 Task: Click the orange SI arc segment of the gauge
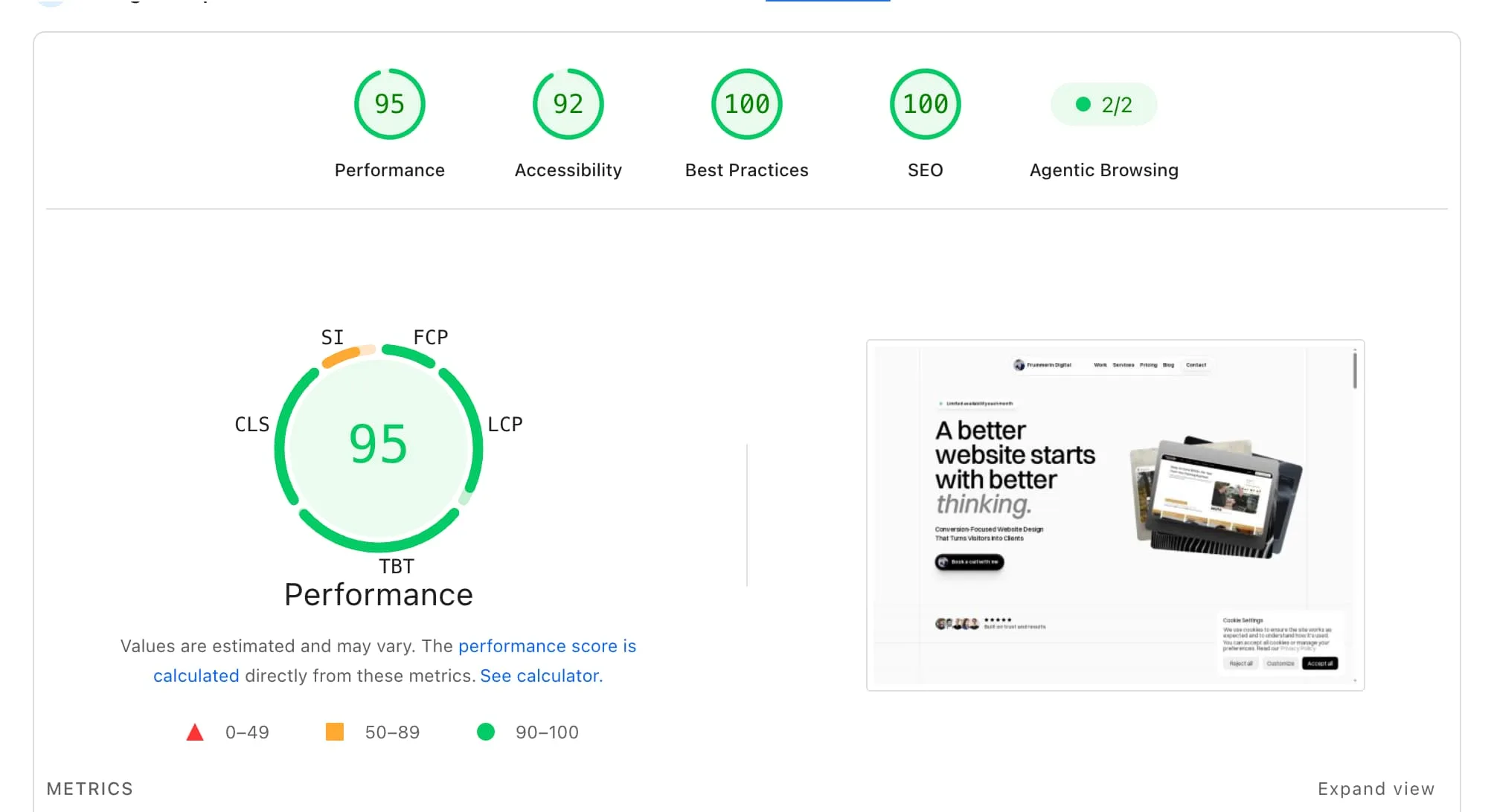(341, 357)
